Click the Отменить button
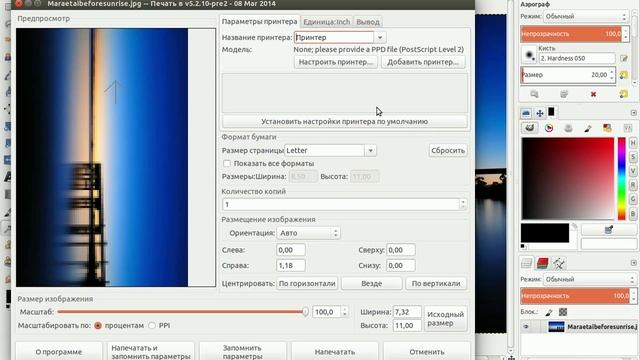The image size is (640, 360). (427, 352)
